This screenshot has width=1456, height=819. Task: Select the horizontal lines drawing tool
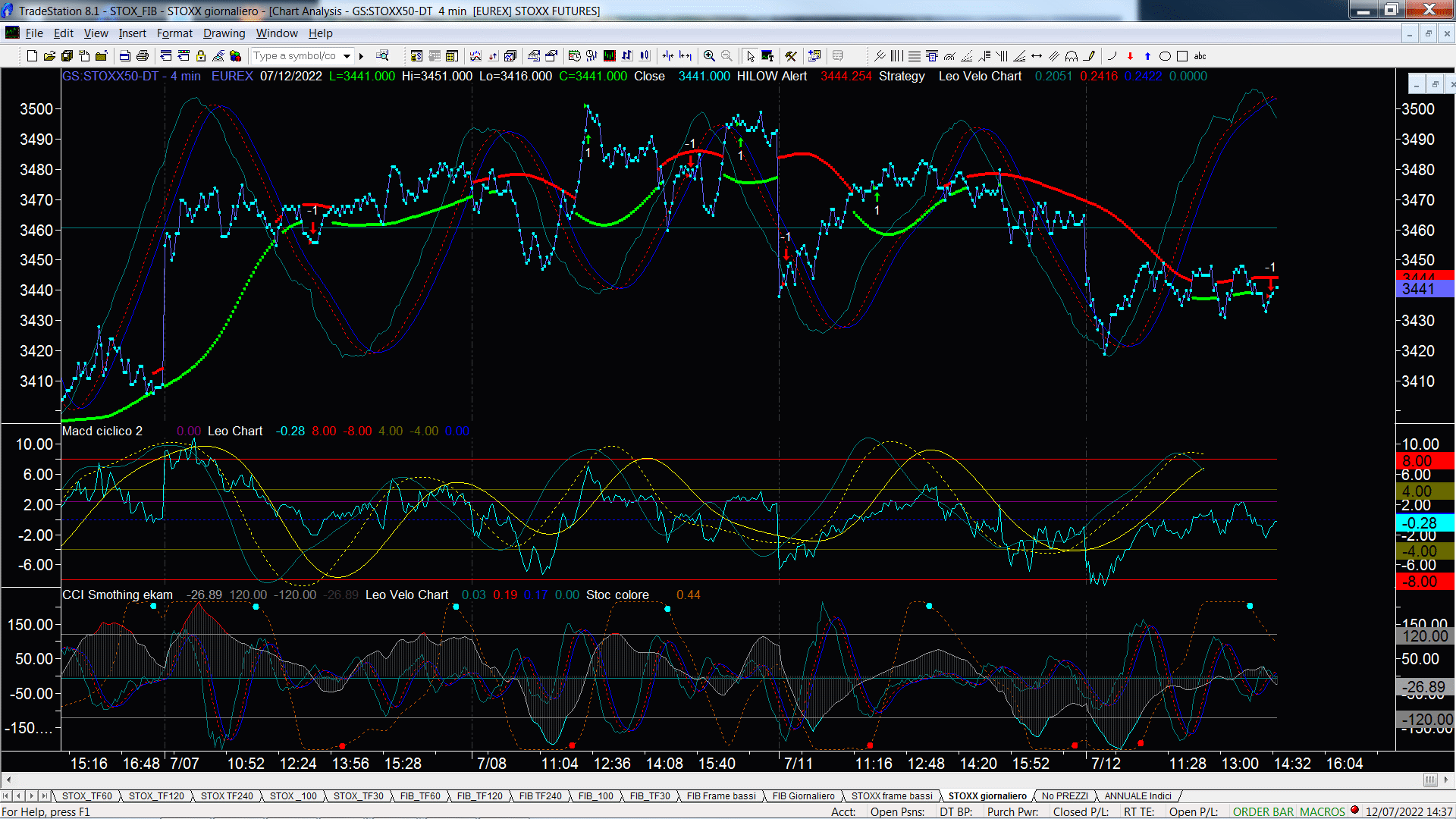coord(915,56)
